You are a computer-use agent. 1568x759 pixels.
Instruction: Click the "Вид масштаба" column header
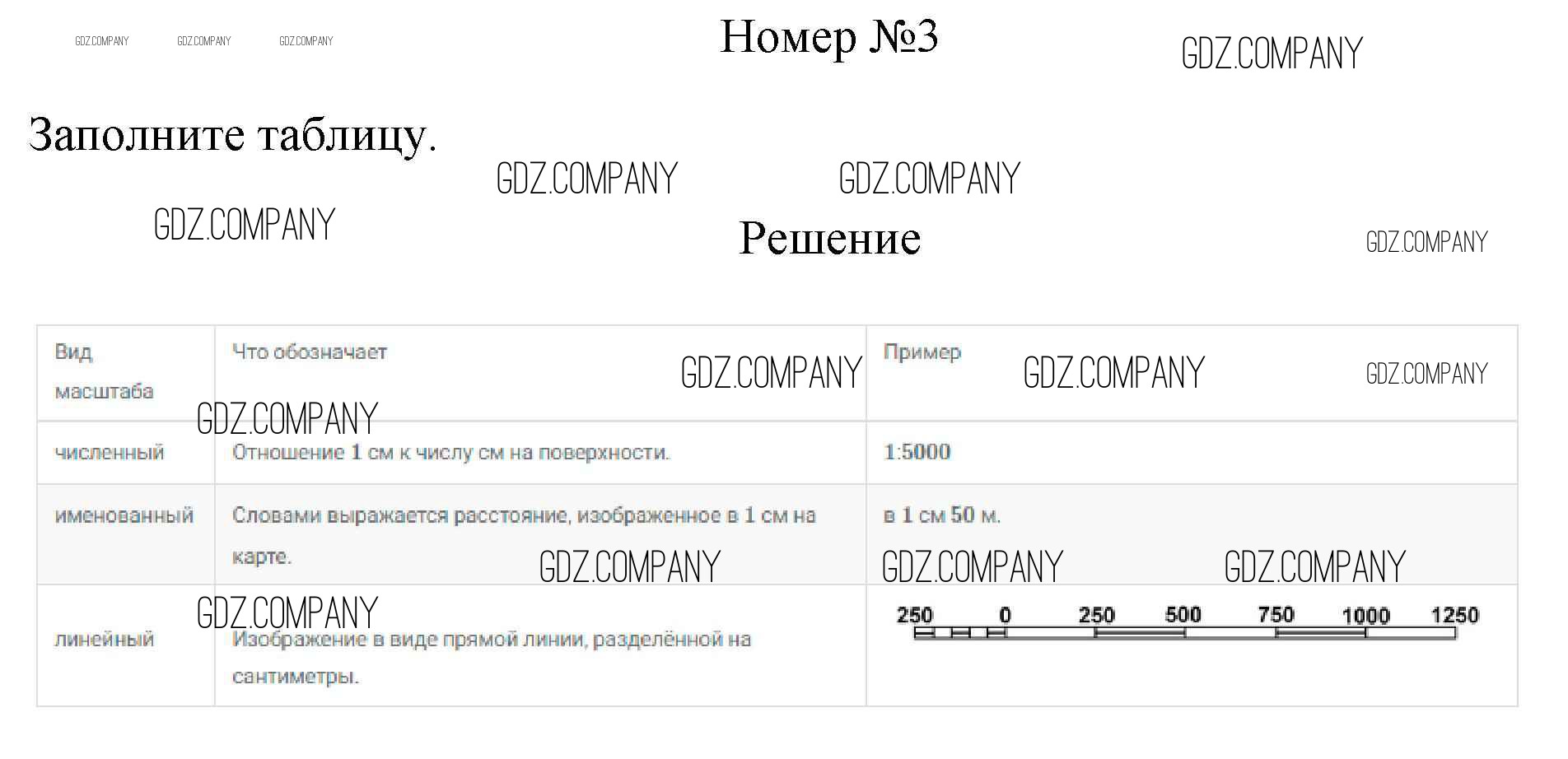pyautogui.click(x=104, y=371)
